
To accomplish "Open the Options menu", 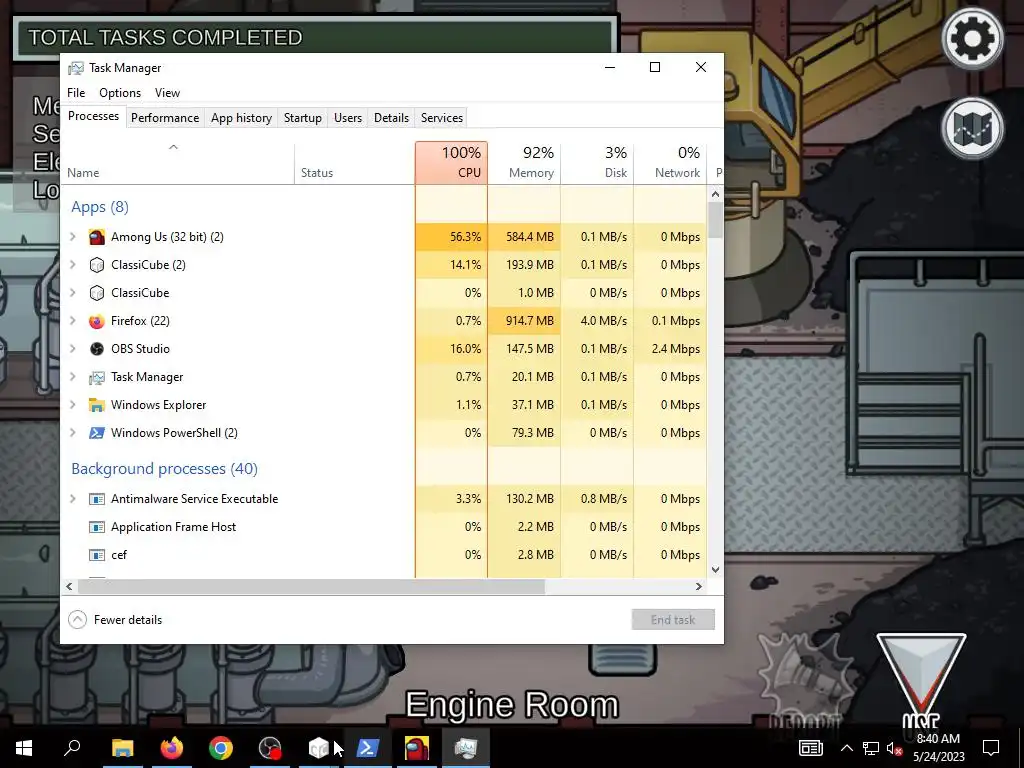I will tap(120, 93).
